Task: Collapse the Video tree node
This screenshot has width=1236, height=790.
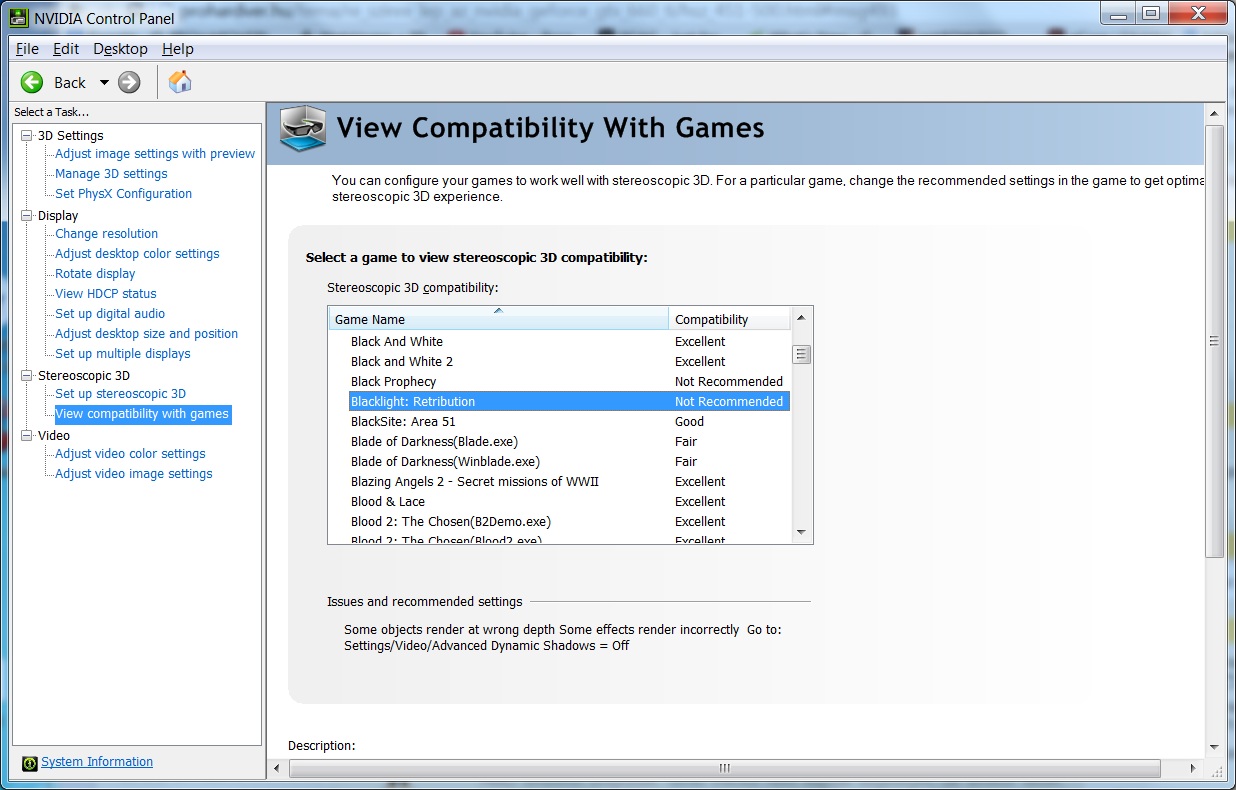Action: click(27, 435)
